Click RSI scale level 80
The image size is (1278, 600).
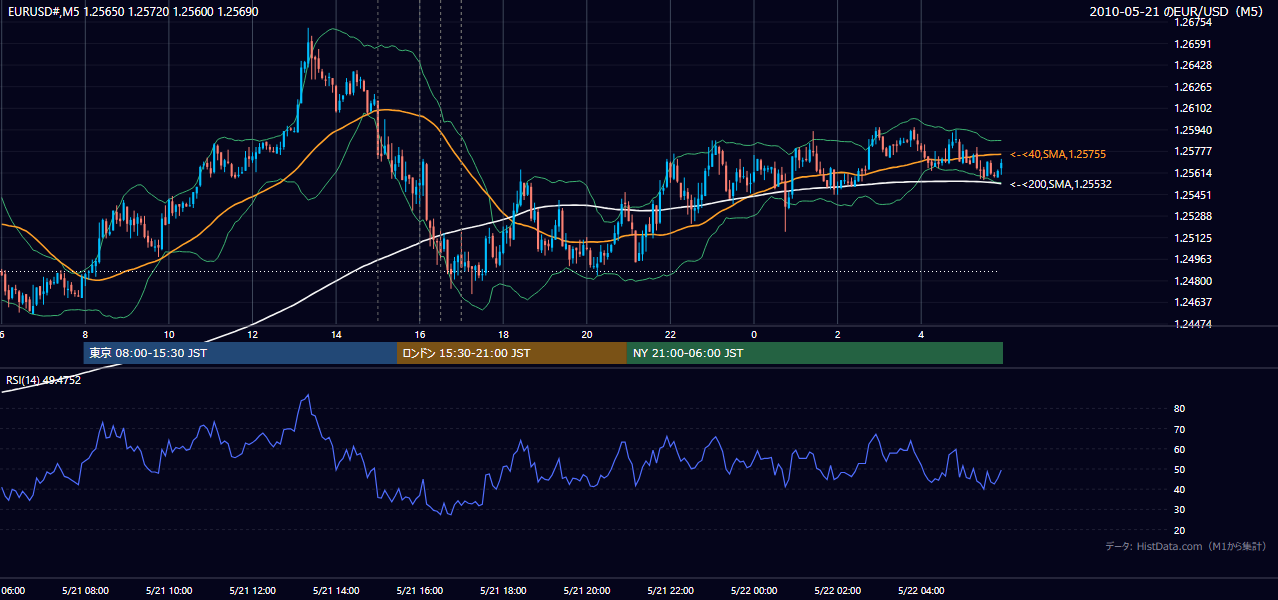[1179, 409]
